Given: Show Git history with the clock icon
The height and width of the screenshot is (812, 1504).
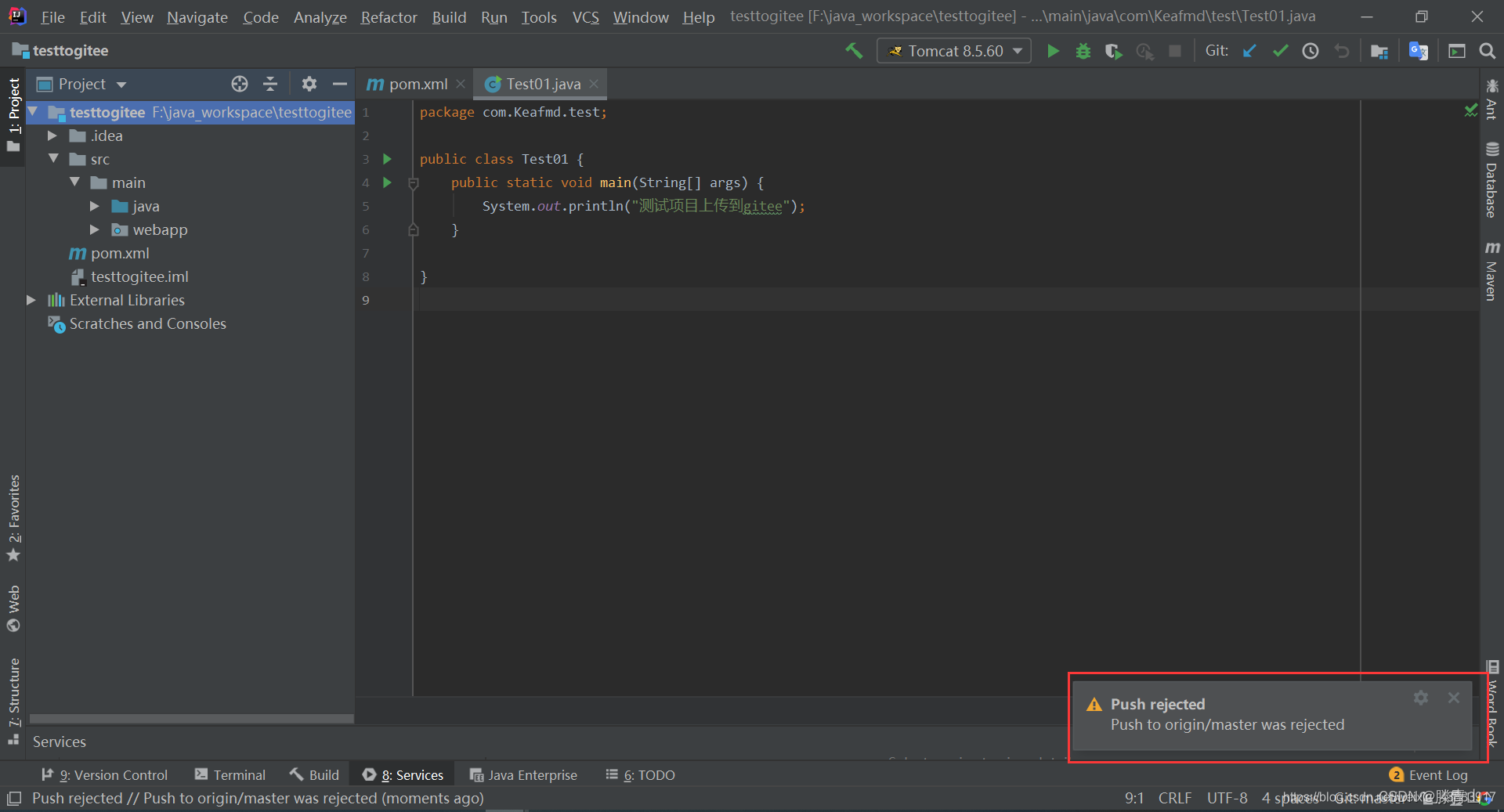Looking at the screenshot, I should (1311, 50).
